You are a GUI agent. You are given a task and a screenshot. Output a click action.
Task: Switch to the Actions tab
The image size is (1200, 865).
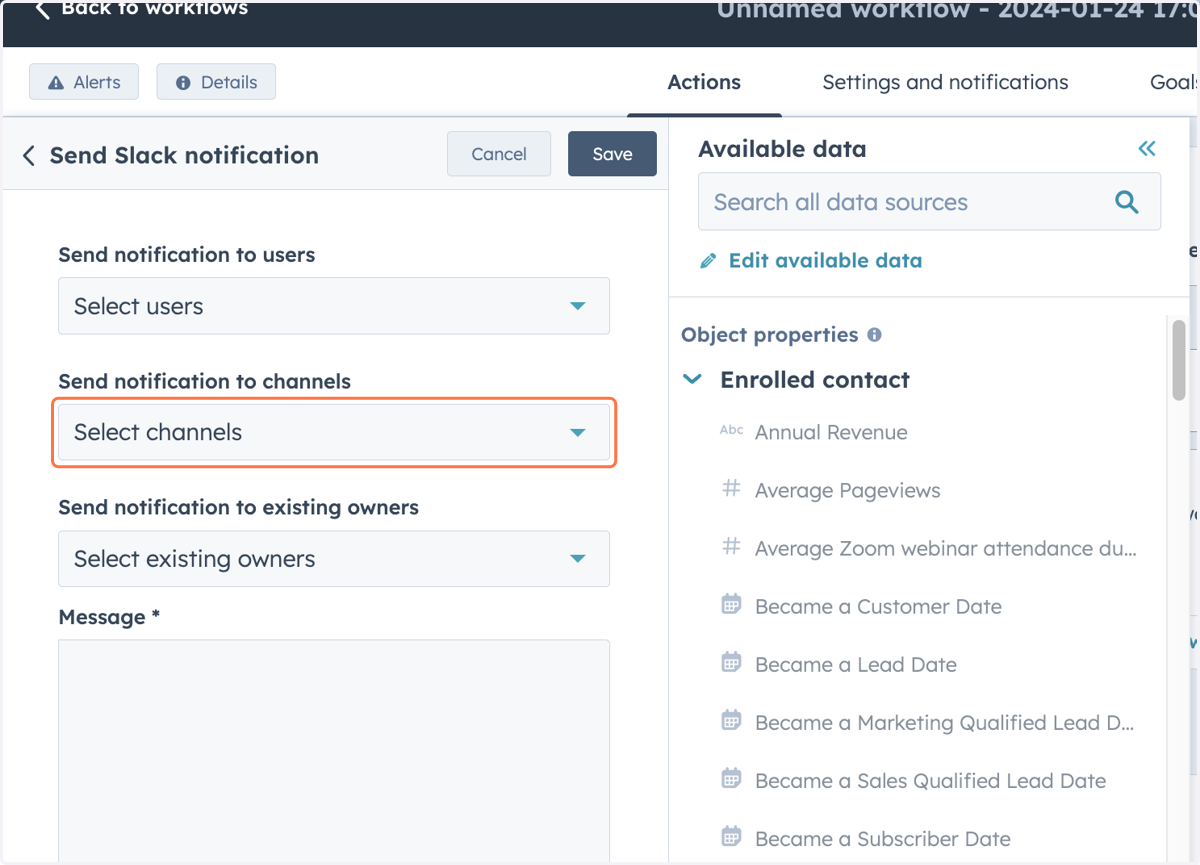click(x=704, y=82)
